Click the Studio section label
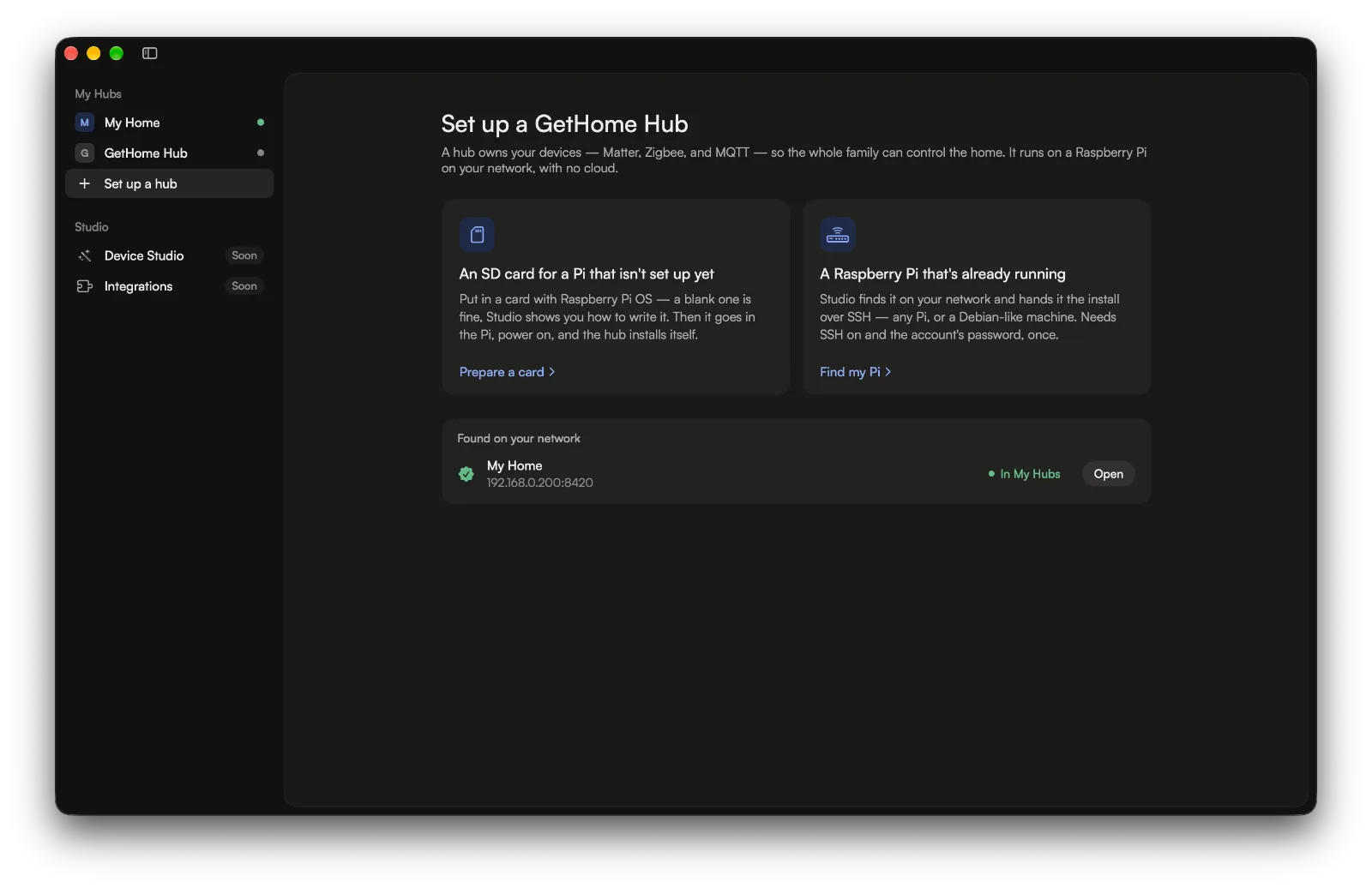This screenshot has height=888, width=1372. (92, 227)
